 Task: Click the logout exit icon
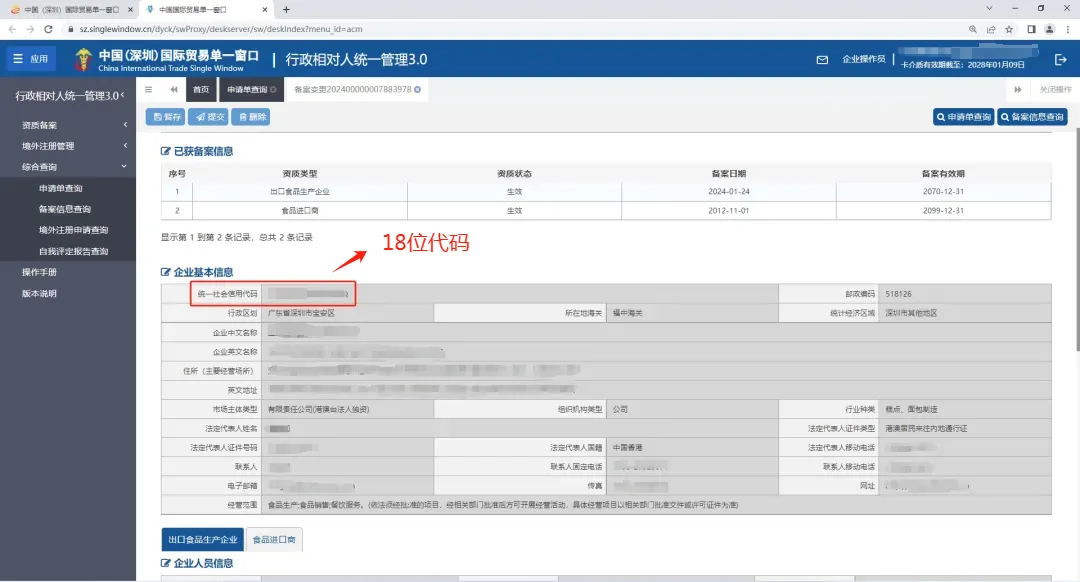click(x=1061, y=60)
